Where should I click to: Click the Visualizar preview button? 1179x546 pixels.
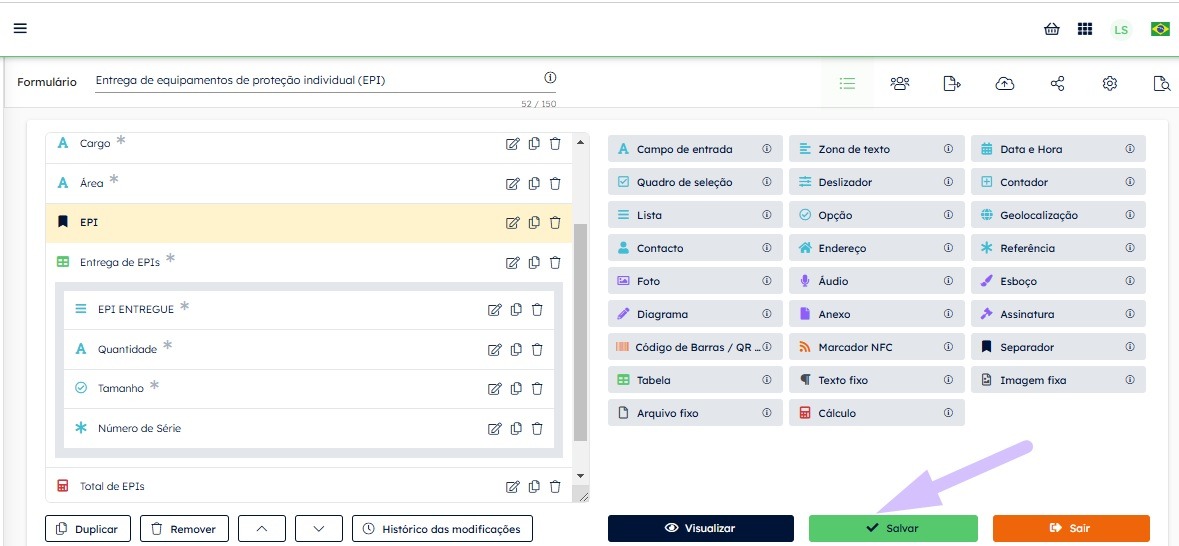[701, 528]
